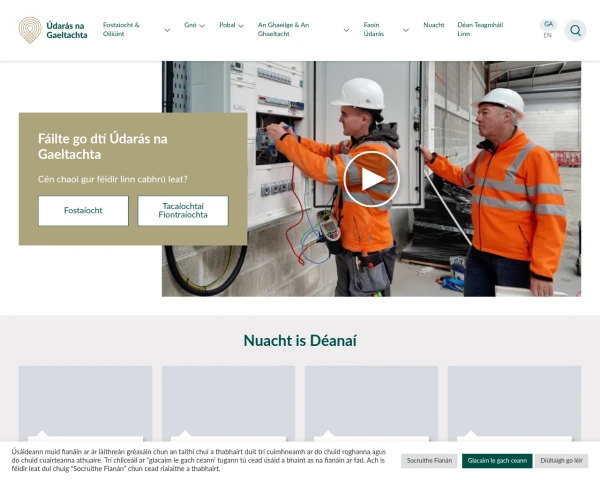
Task: Expand the Pobal menu chevron
Action: coord(241,26)
